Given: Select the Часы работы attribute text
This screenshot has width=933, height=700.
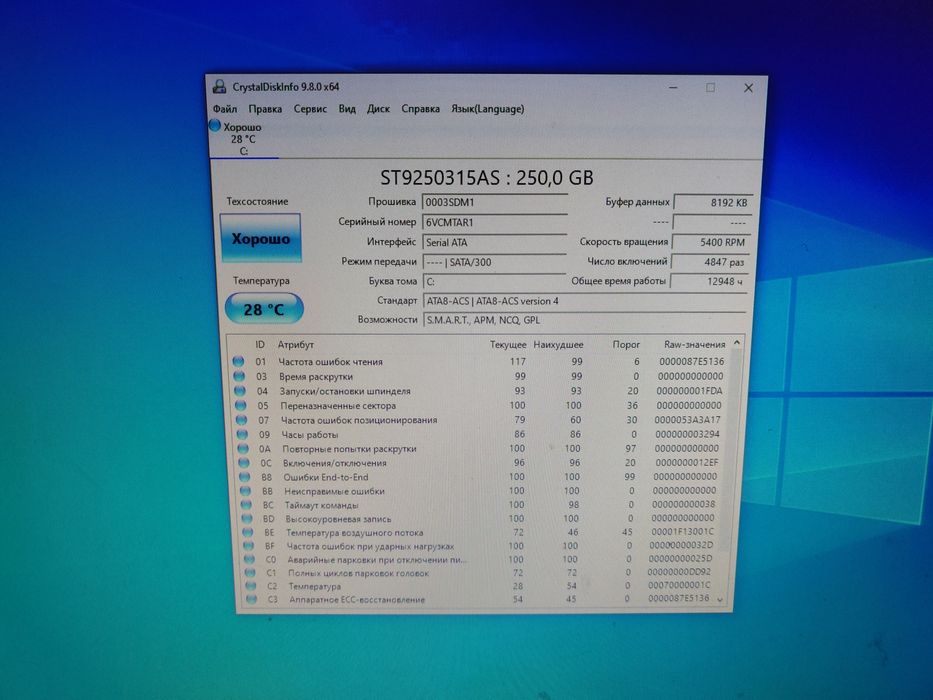Looking at the screenshot, I should click(x=309, y=435).
